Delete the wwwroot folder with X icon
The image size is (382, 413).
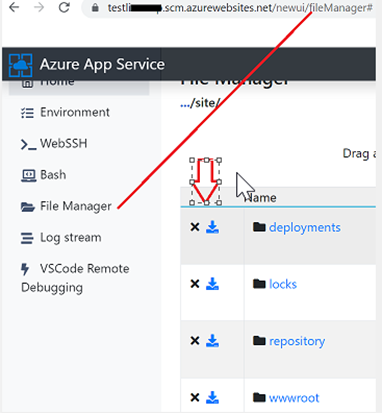click(x=195, y=397)
